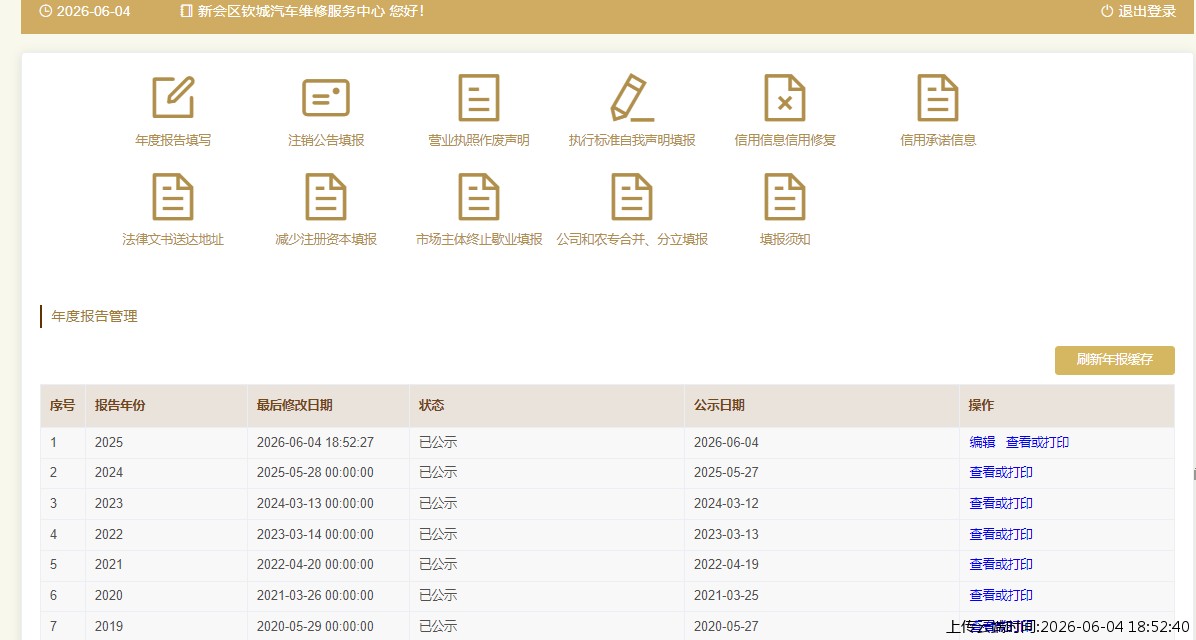Open the 信用信息信用修复 icon
The height and width of the screenshot is (640, 1196).
coord(785,98)
